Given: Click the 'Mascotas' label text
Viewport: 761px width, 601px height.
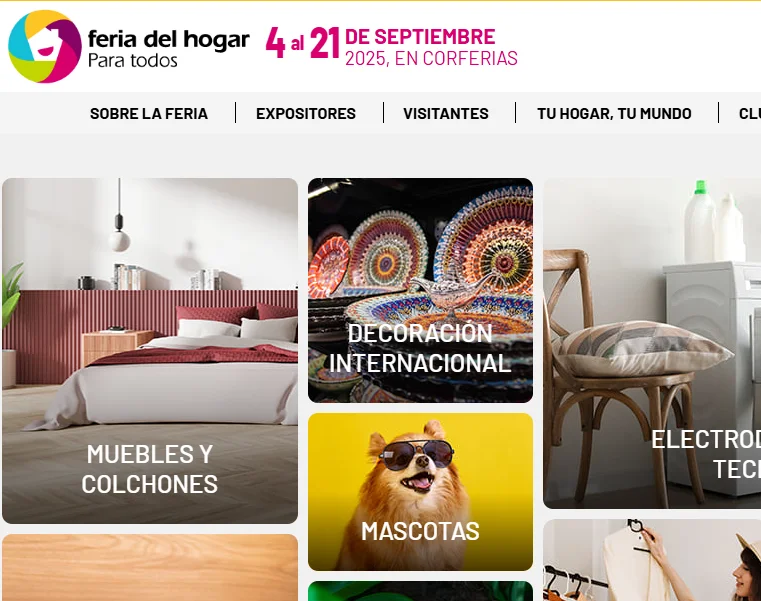Looking at the screenshot, I should (420, 531).
